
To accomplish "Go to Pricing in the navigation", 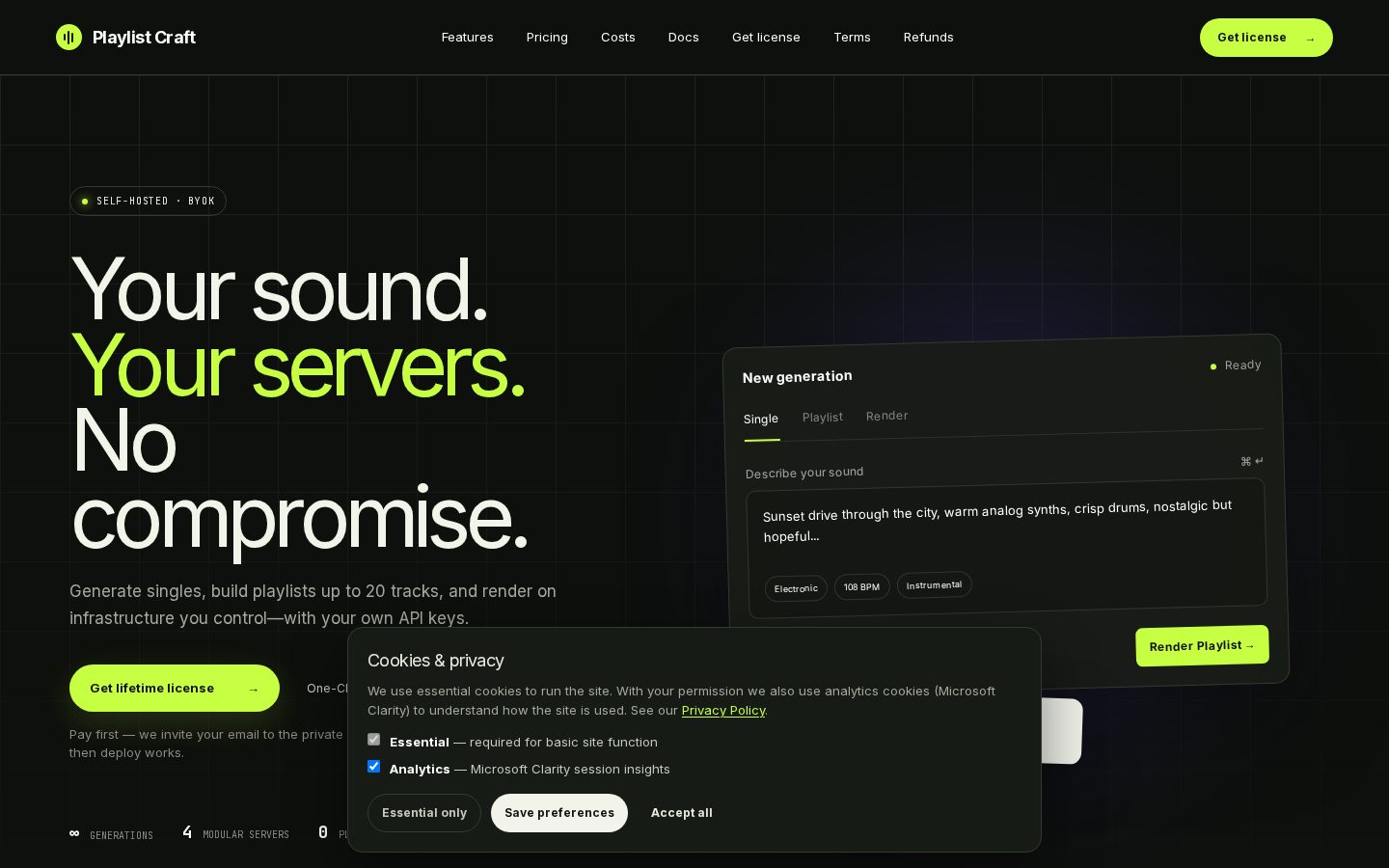I will 547,38.
